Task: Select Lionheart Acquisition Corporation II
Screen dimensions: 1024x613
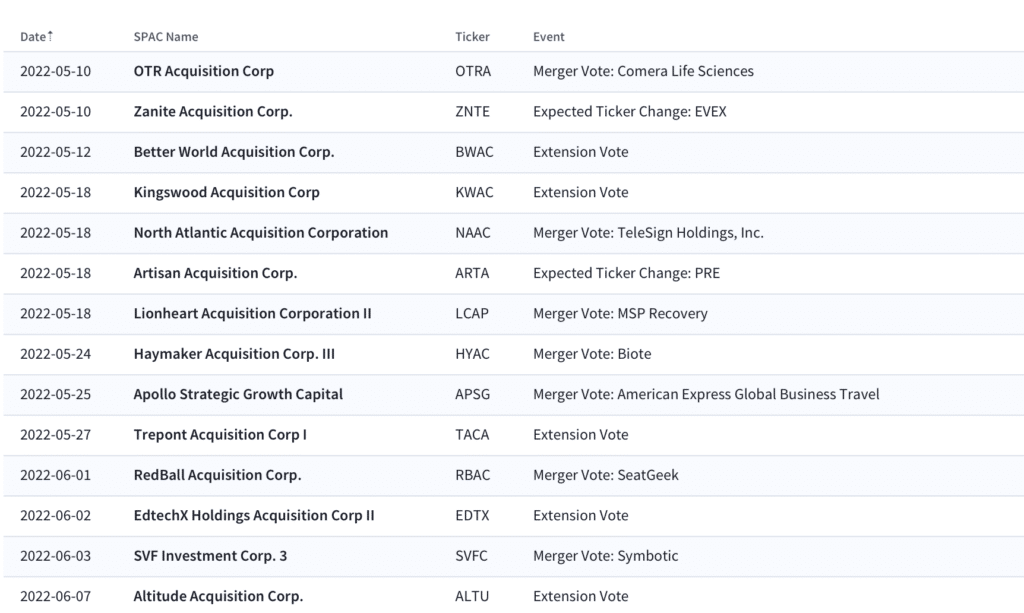Action: pos(252,313)
